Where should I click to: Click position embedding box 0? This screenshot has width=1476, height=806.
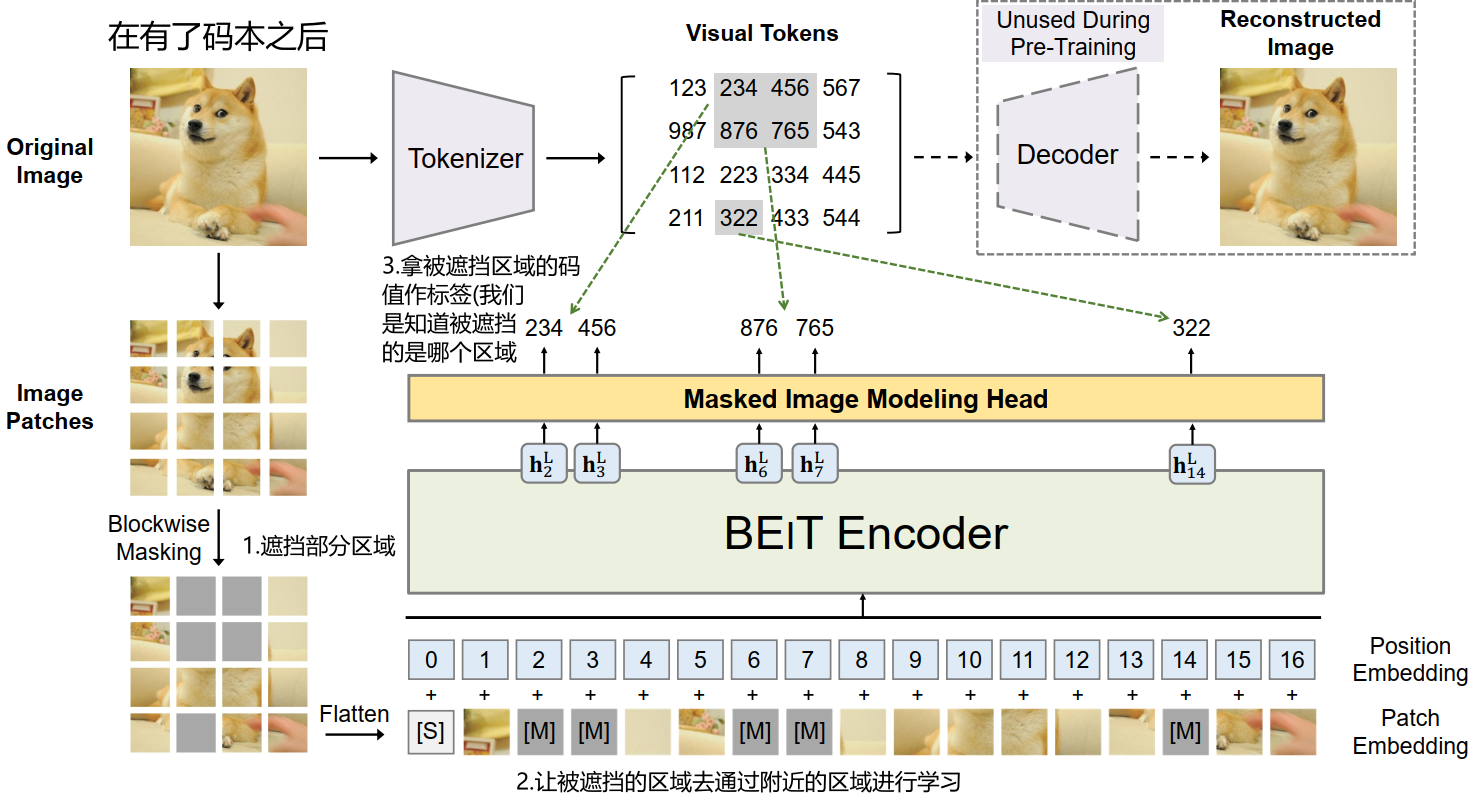click(431, 660)
